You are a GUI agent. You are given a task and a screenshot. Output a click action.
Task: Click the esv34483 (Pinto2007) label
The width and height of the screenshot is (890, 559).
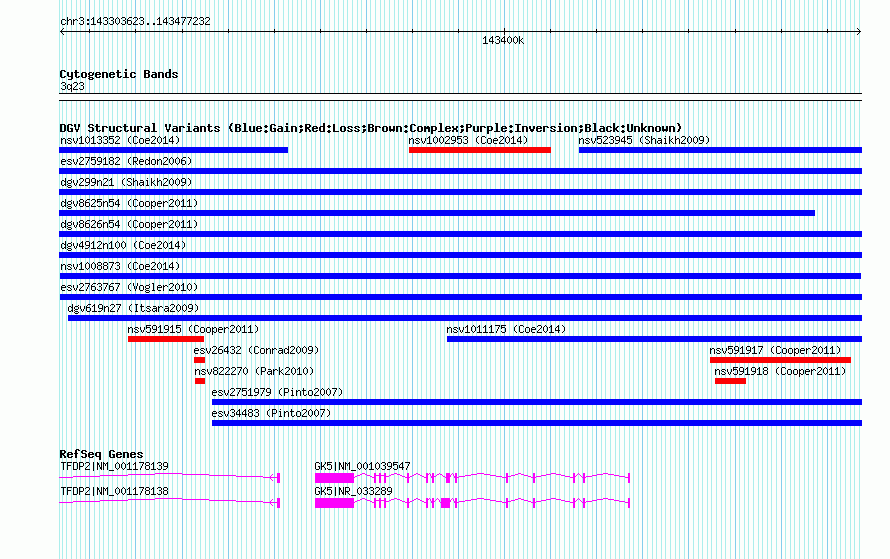271,413
